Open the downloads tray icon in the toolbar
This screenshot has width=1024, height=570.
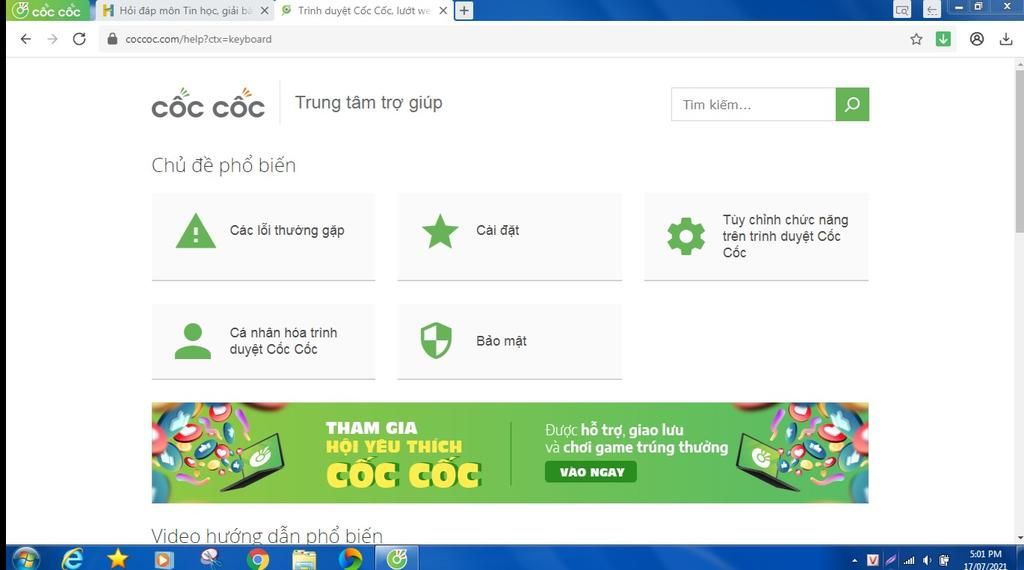click(1006, 39)
